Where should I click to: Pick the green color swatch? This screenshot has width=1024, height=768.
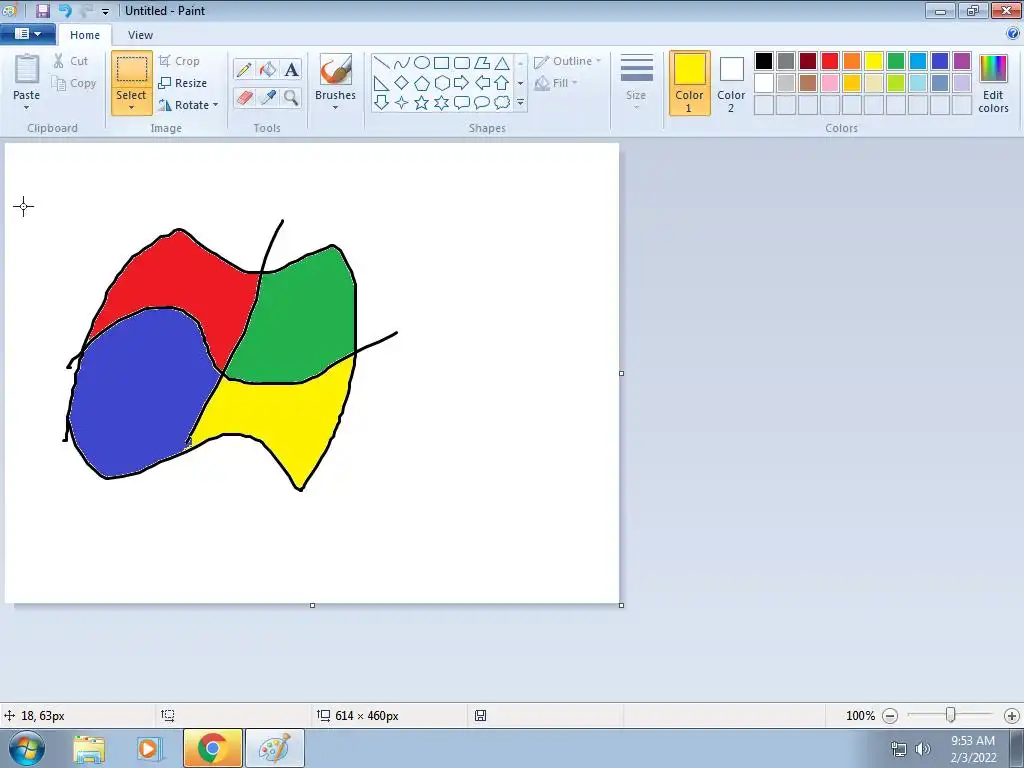(x=896, y=61)
